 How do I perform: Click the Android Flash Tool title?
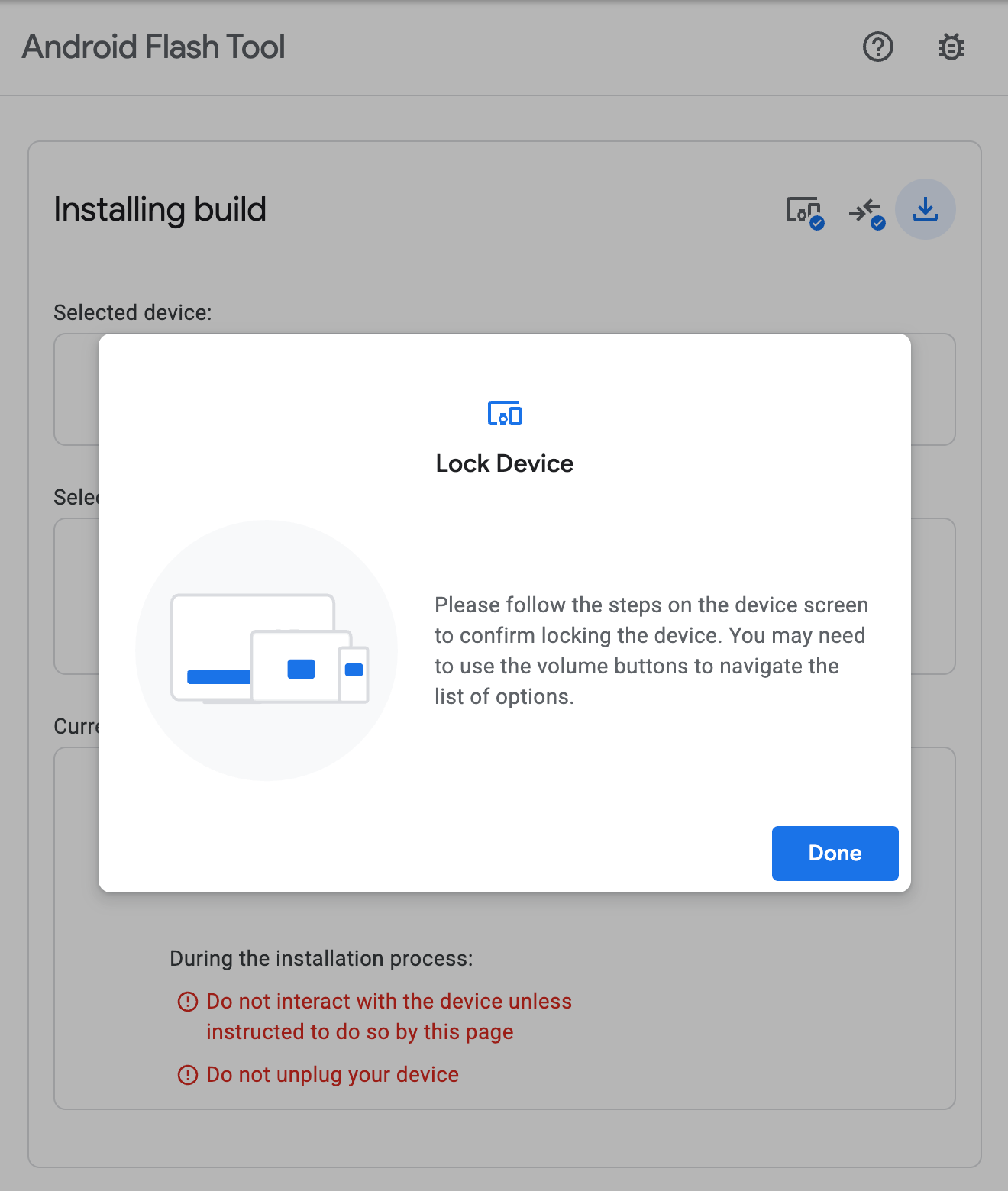coord(153,47)
